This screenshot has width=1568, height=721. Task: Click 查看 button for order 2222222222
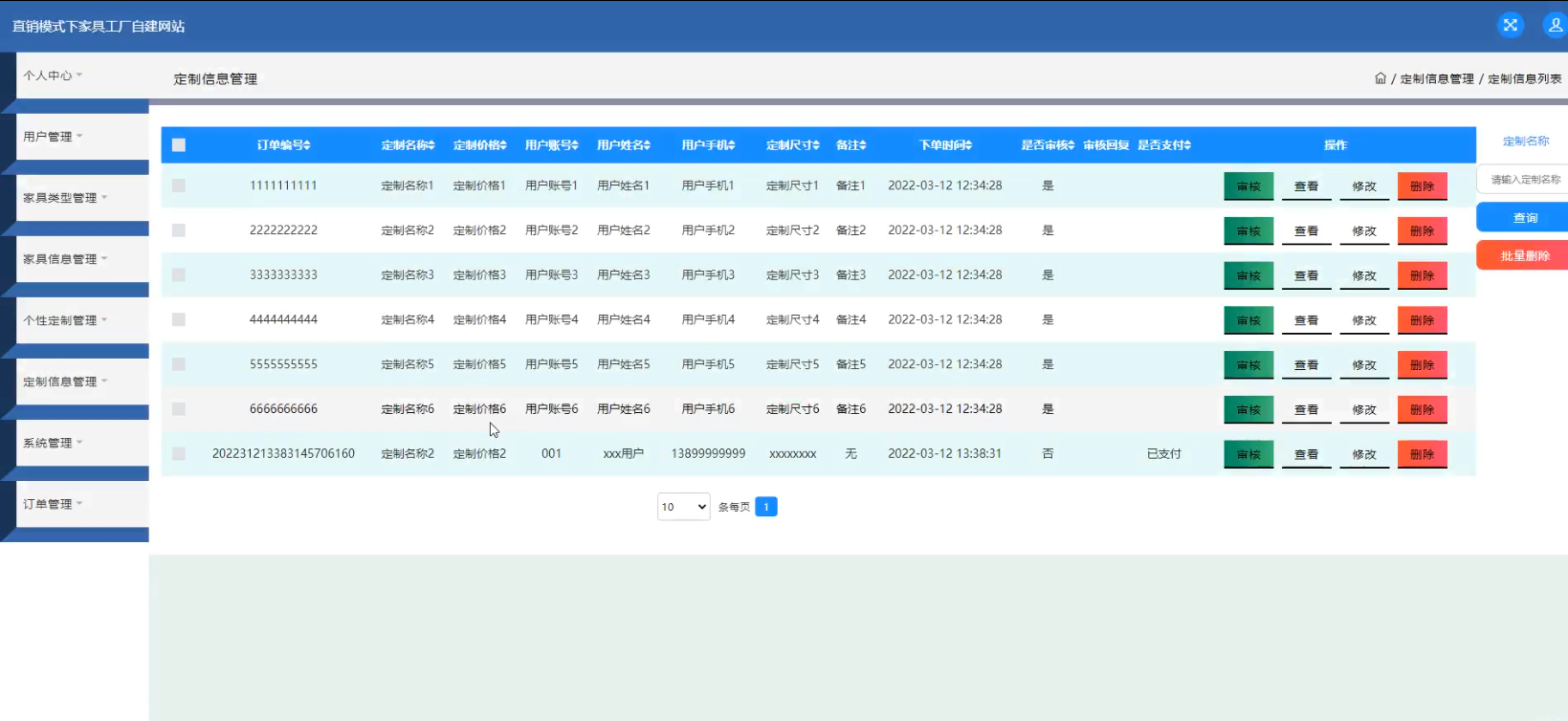1307,231
